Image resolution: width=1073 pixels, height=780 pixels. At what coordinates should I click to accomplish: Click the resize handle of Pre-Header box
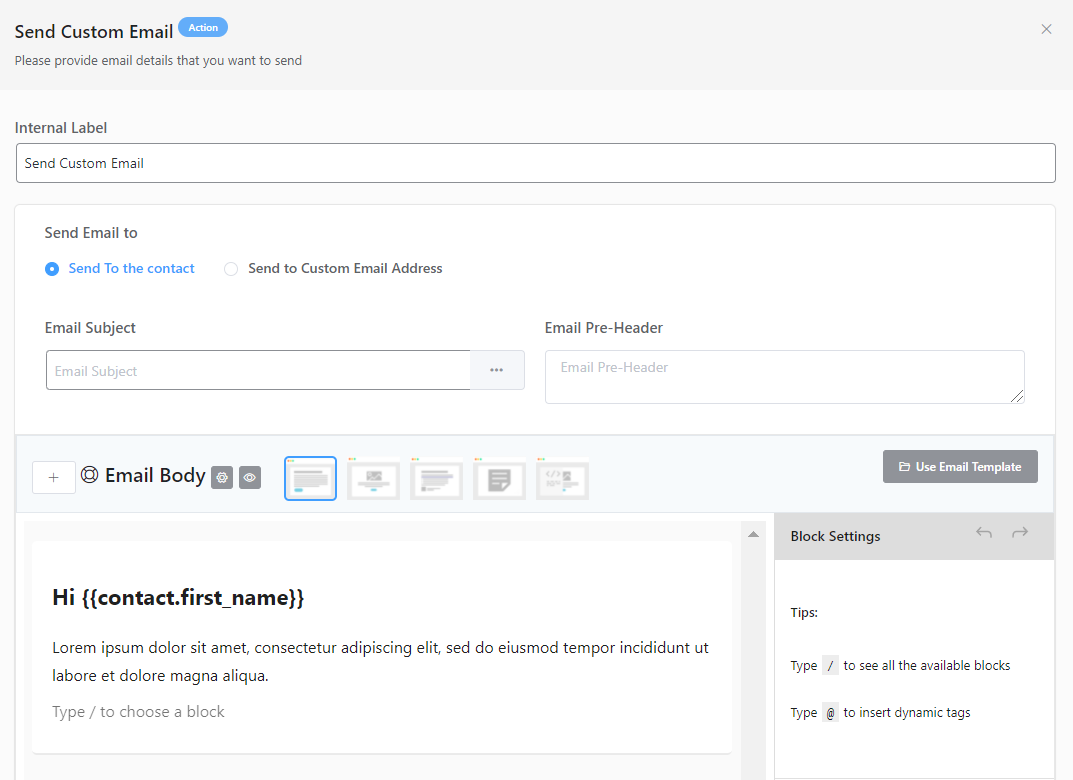1017,396
